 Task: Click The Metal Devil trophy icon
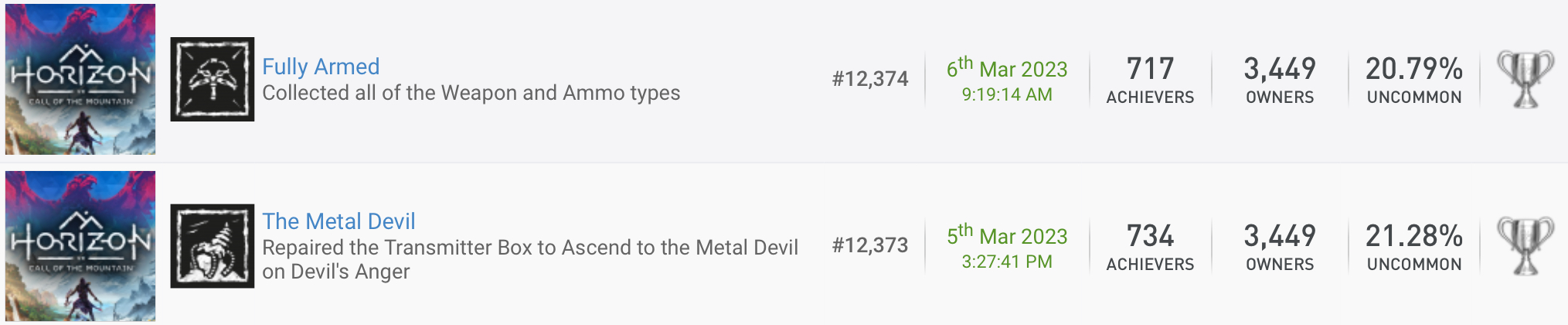(213, 246)
